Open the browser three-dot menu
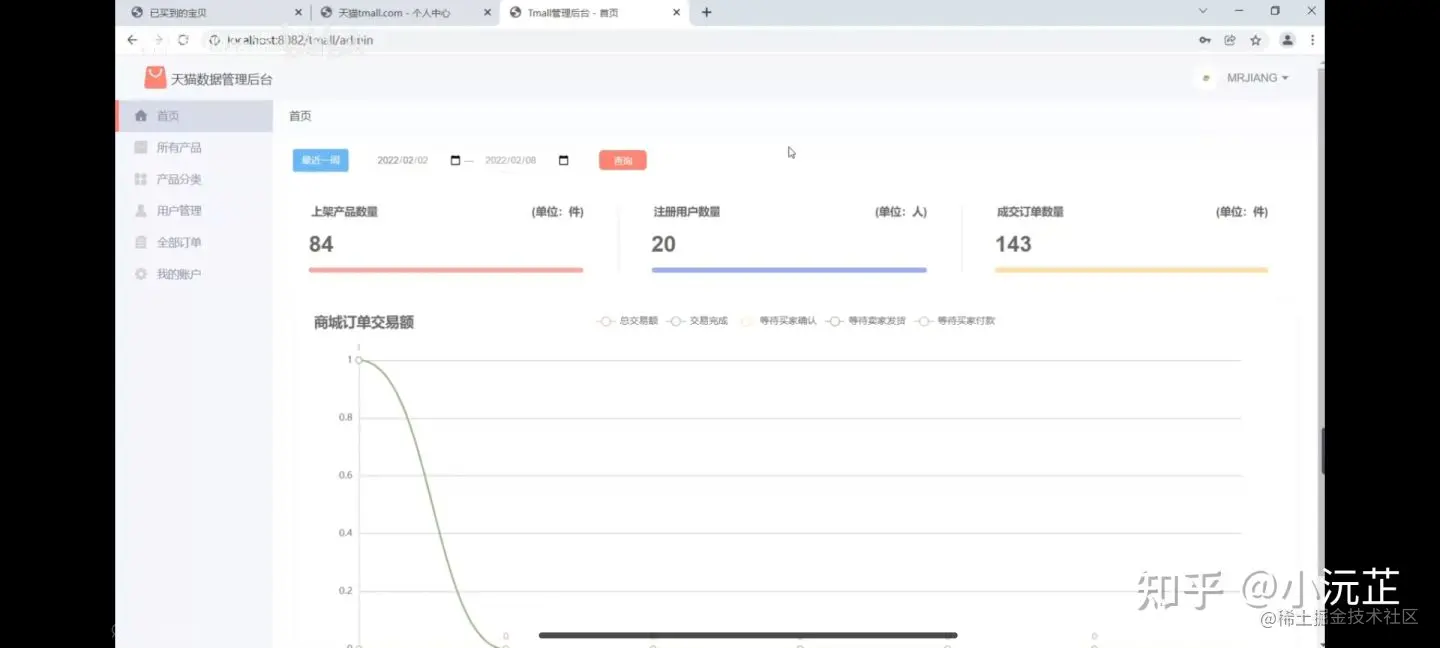1440x648 pixels. coord(1312,40)
